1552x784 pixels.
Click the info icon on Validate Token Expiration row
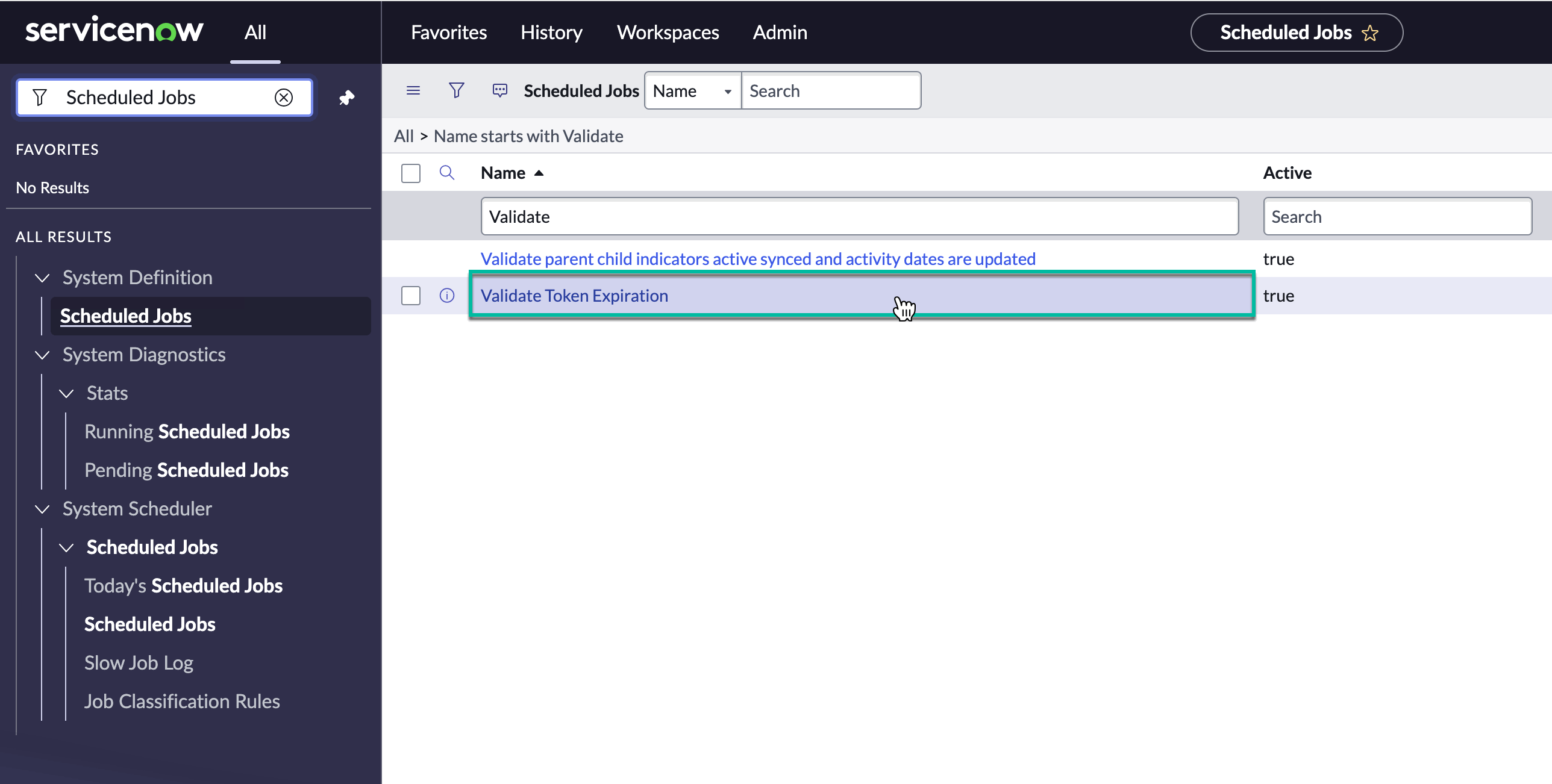point(446,296)
